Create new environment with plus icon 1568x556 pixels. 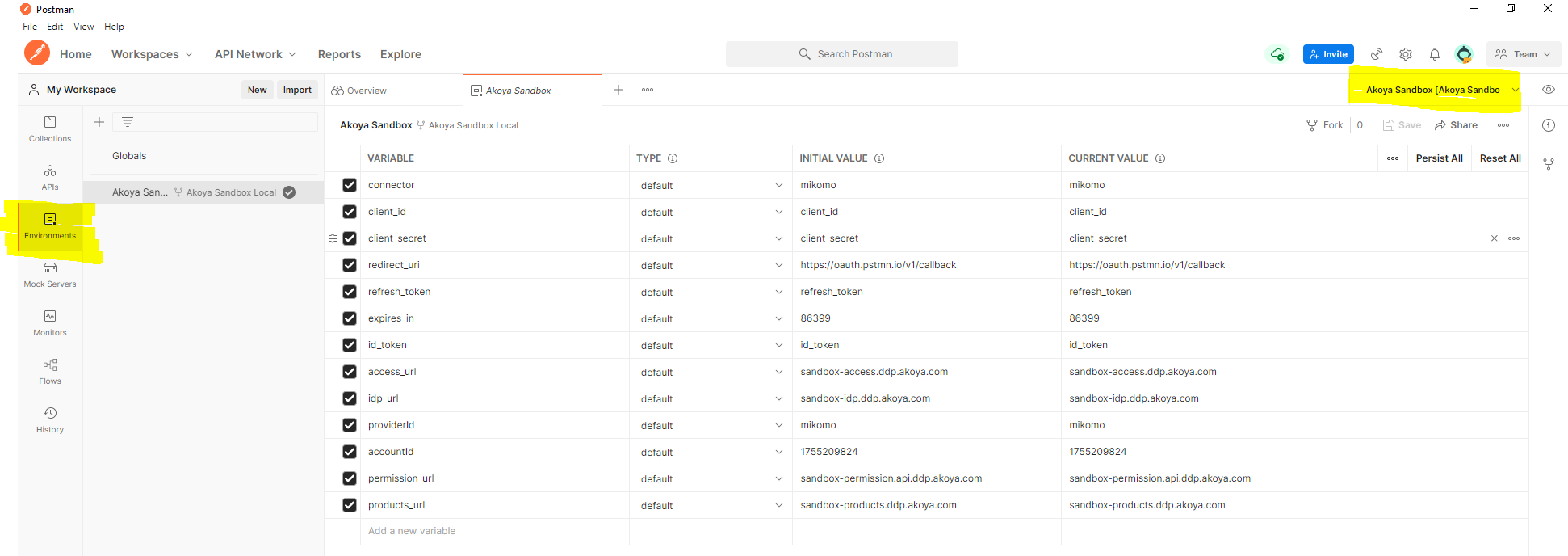click(99, 122)
